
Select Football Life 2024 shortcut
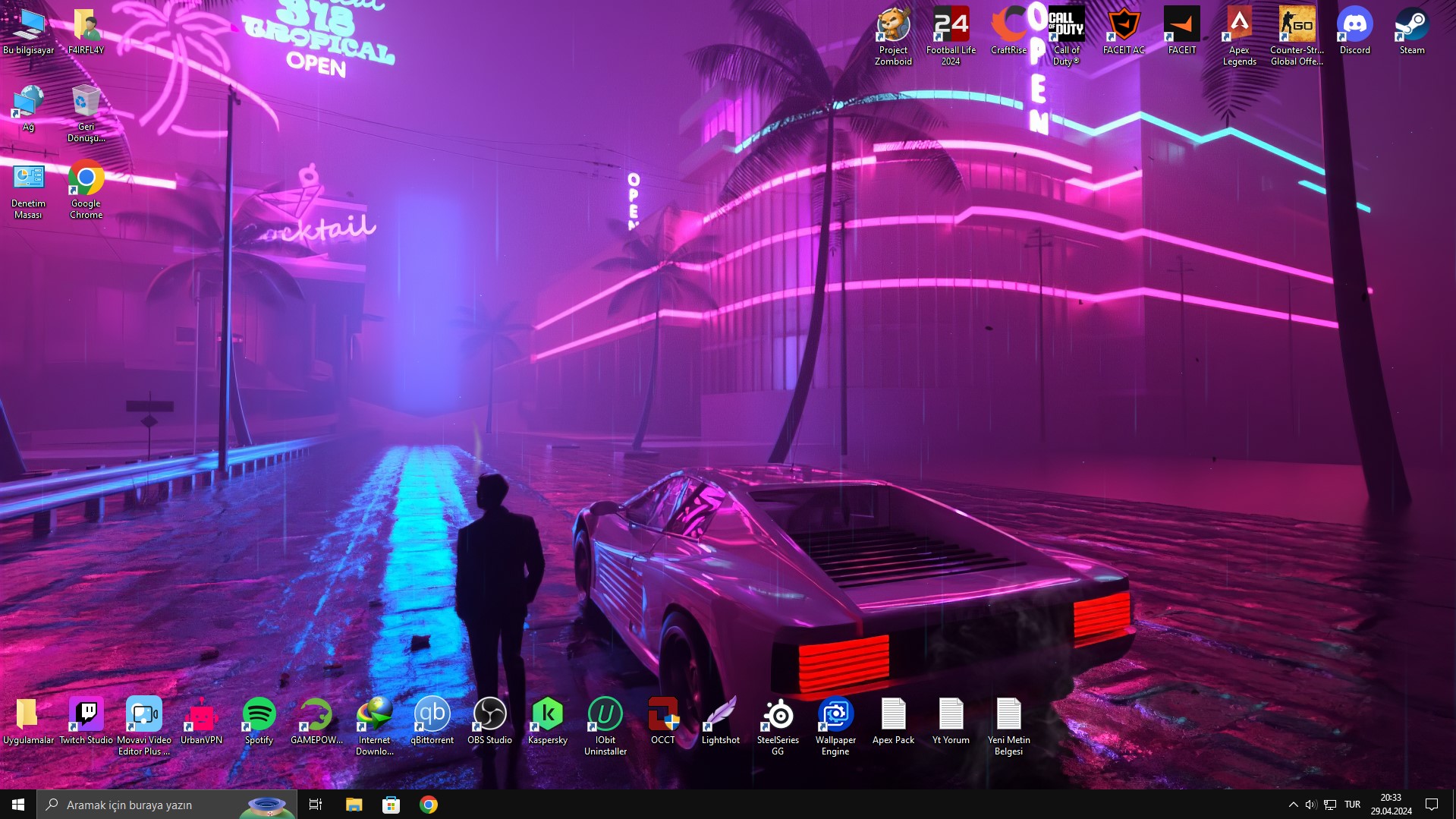[951, 36]
